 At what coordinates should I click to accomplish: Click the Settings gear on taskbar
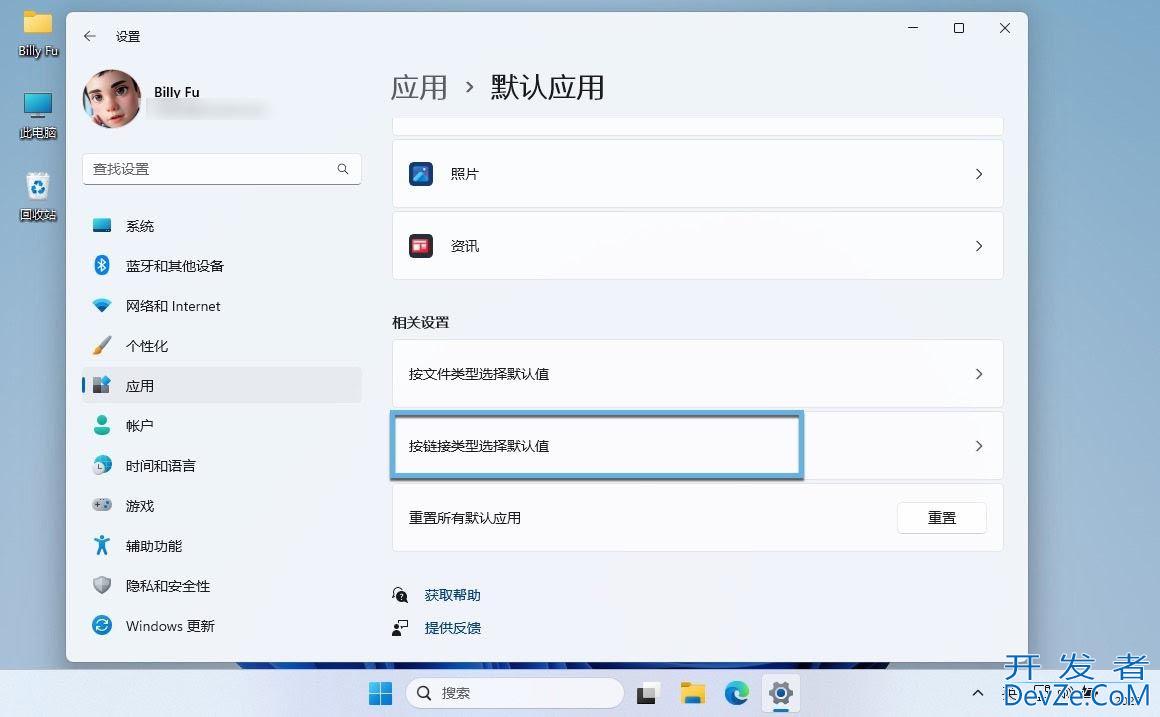(x=780, y=693)
